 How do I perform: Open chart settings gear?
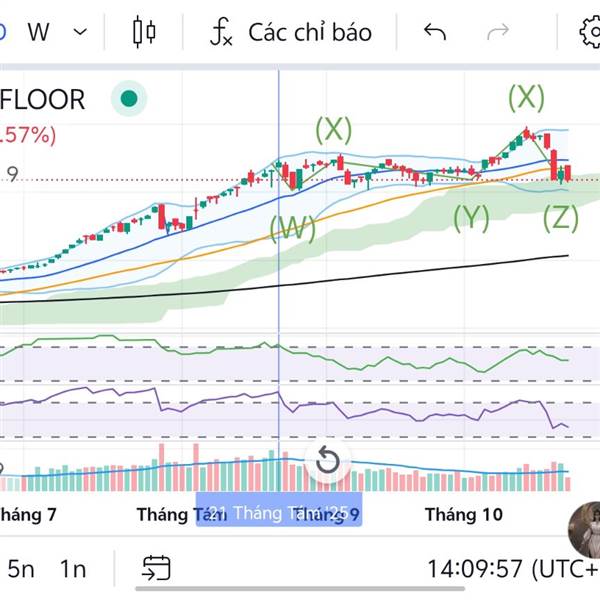tap(590, 32)
